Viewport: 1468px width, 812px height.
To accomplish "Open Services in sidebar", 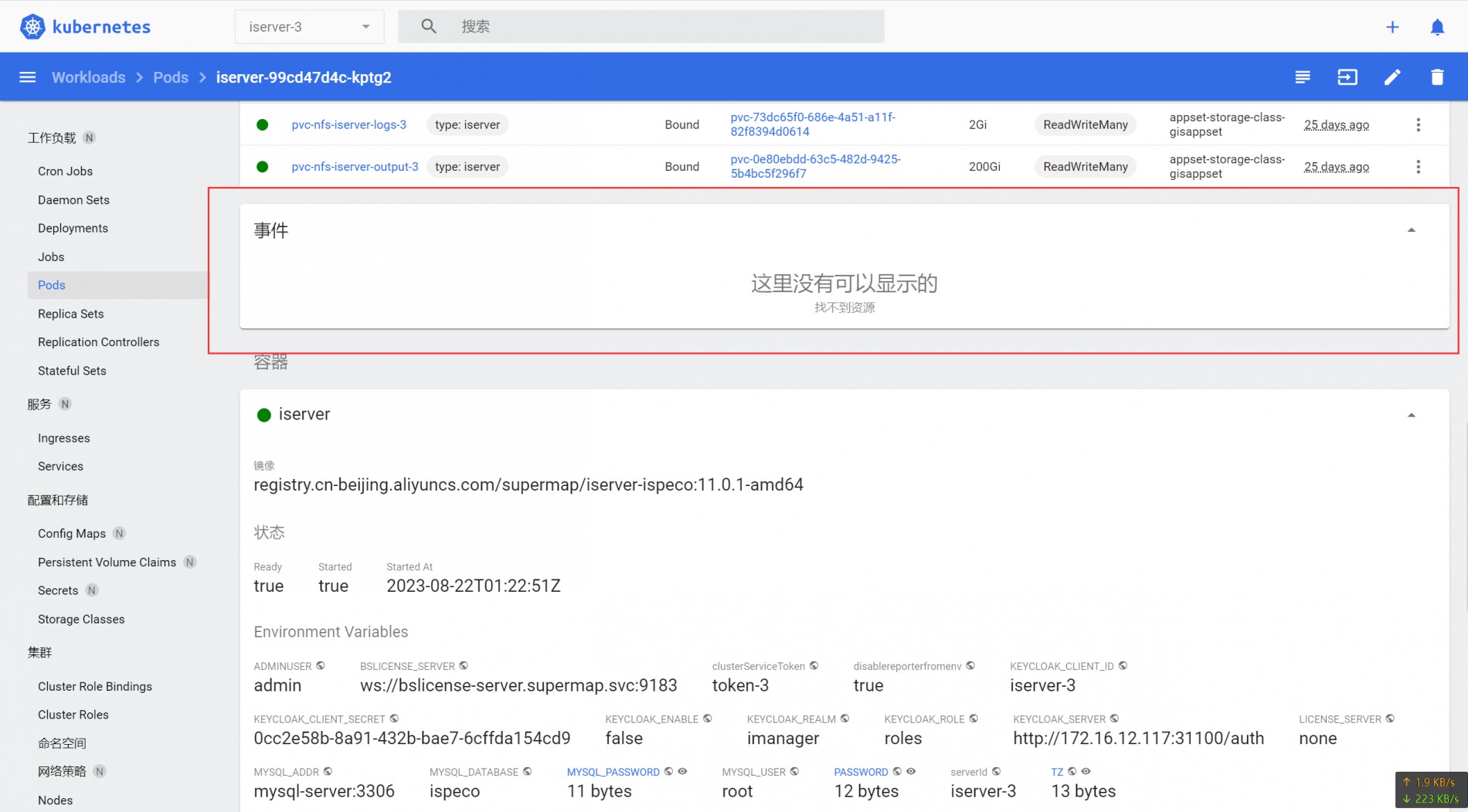I will (60, 466).
